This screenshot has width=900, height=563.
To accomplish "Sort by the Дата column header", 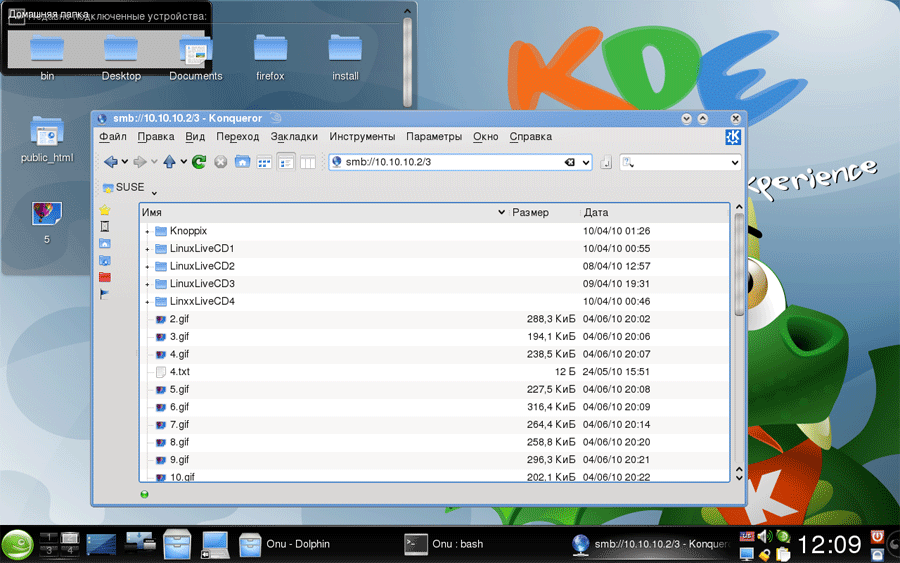I will coord(654,212).
